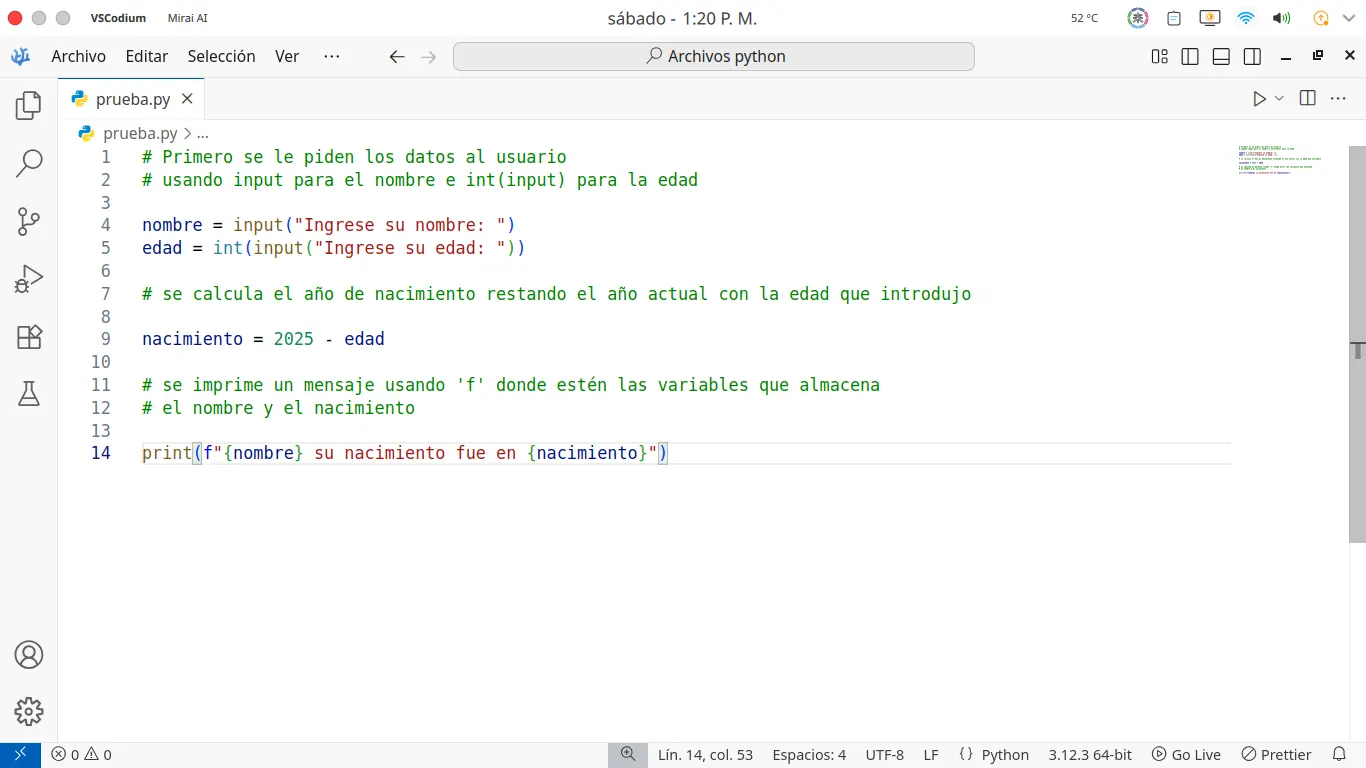Open the Run and Debug view
Screen dimensions: 1366x768
coord(29,279)
